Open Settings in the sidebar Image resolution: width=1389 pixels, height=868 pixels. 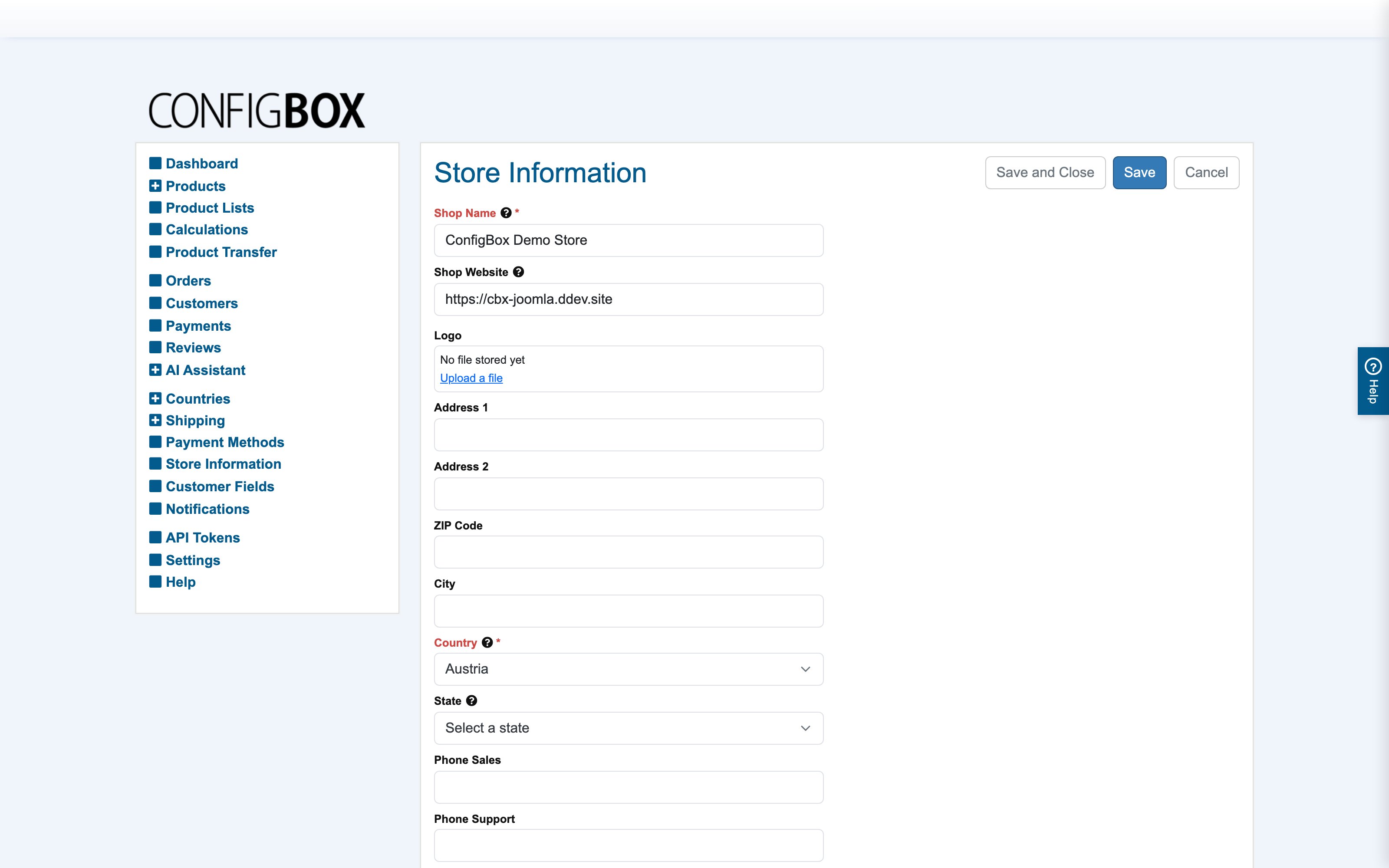(193, 560)
